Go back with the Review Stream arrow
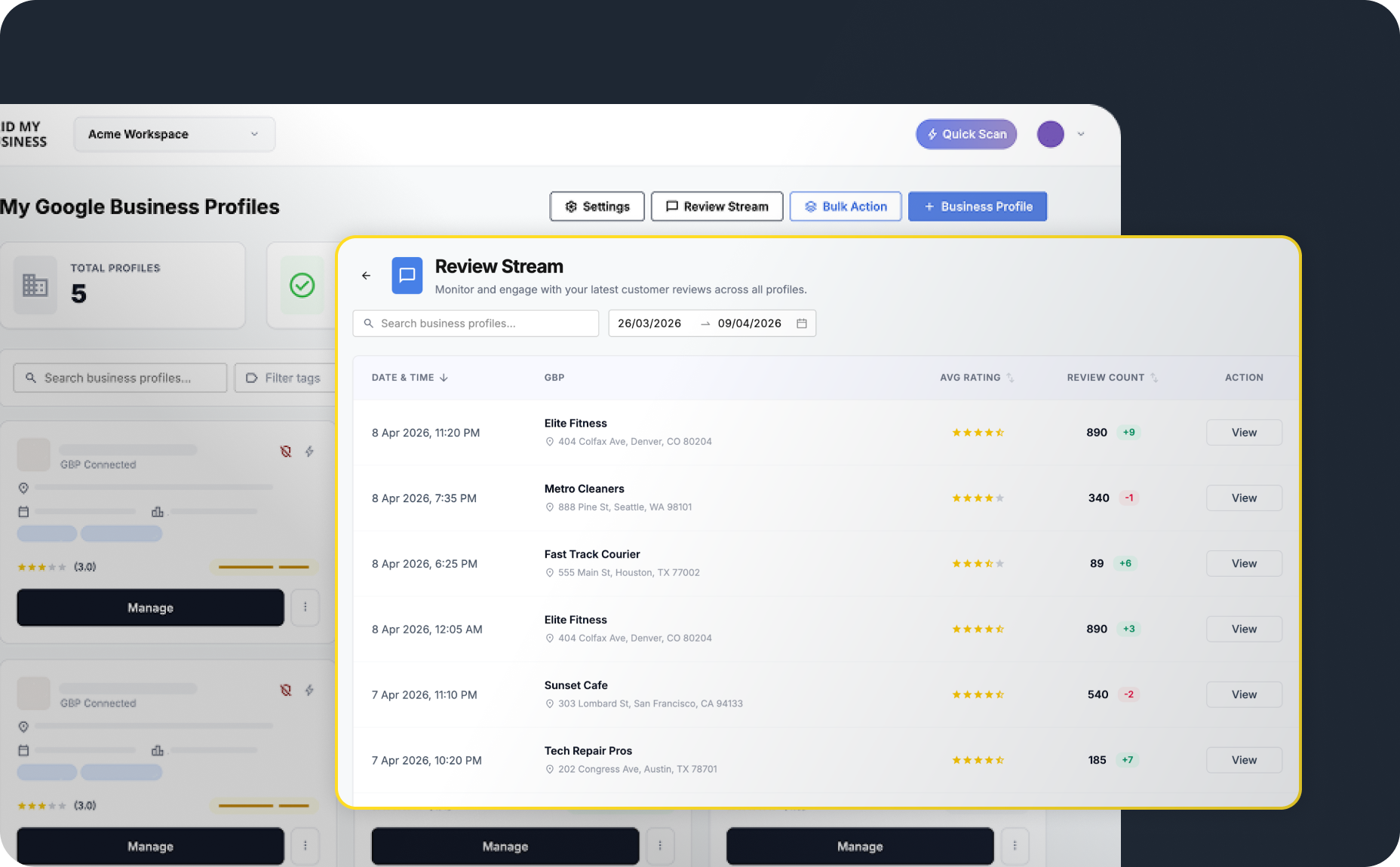The image size is (1400, 867). point(366,276)
